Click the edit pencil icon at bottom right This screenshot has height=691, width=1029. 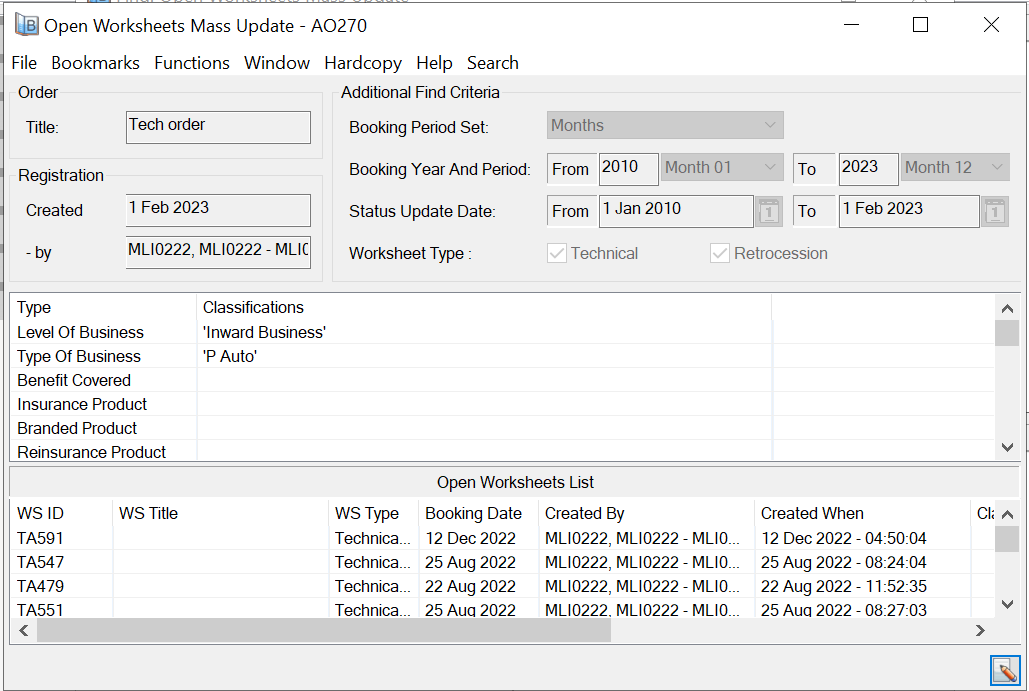[x=1004, y=669]
